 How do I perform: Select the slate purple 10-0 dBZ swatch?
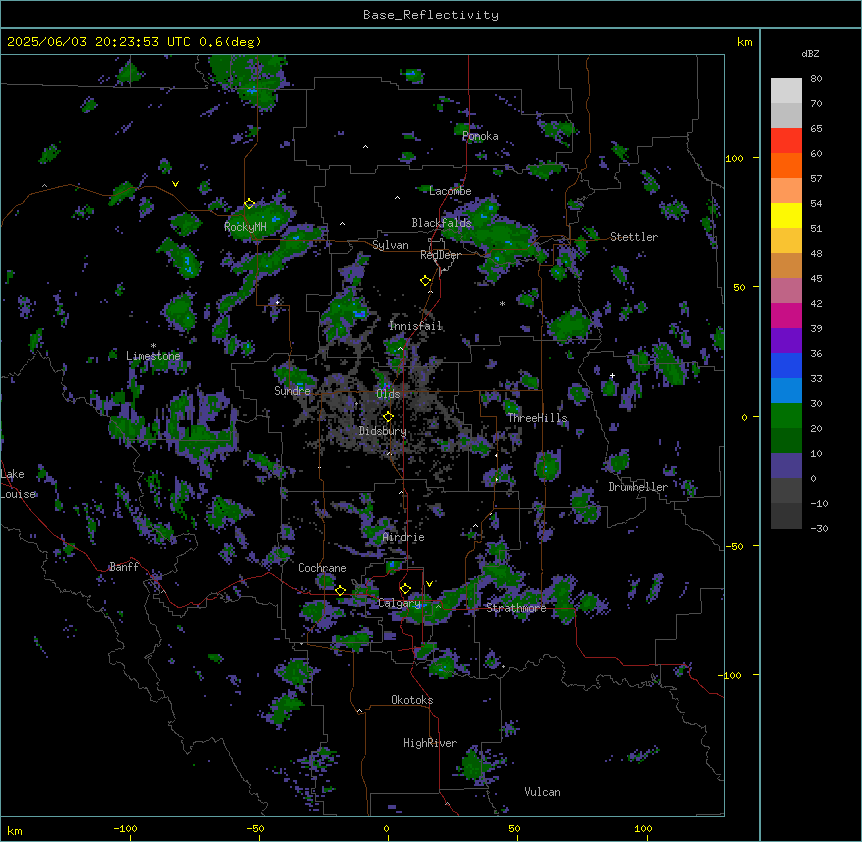(786, 466)
